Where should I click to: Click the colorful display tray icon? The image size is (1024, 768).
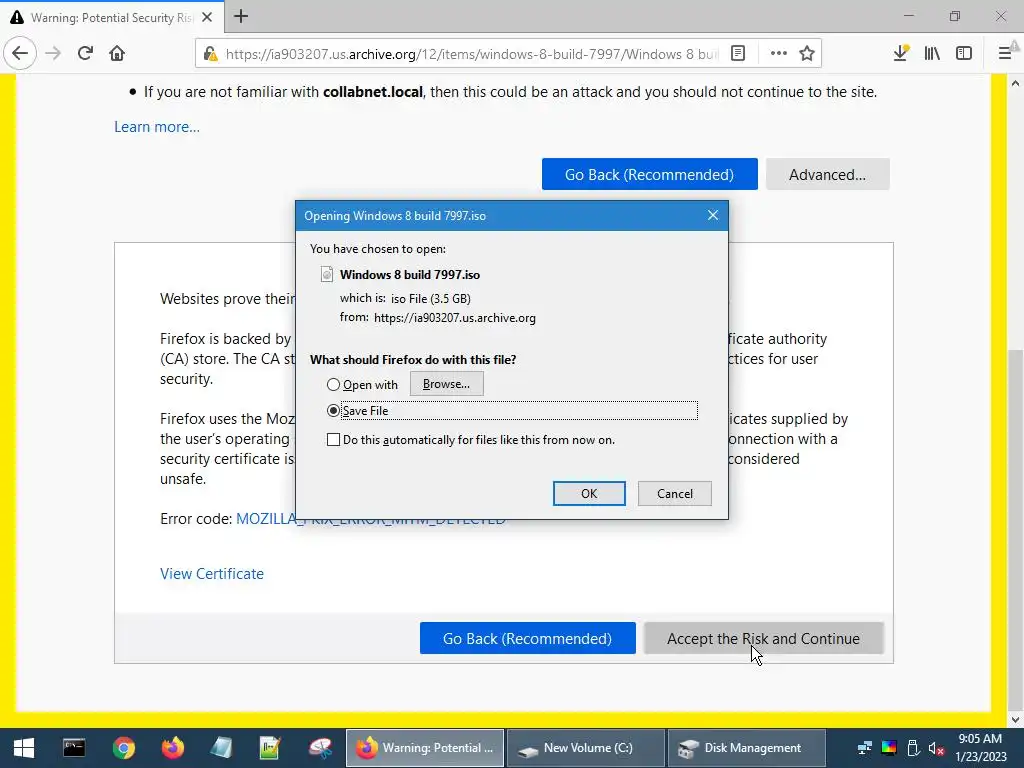889,748
